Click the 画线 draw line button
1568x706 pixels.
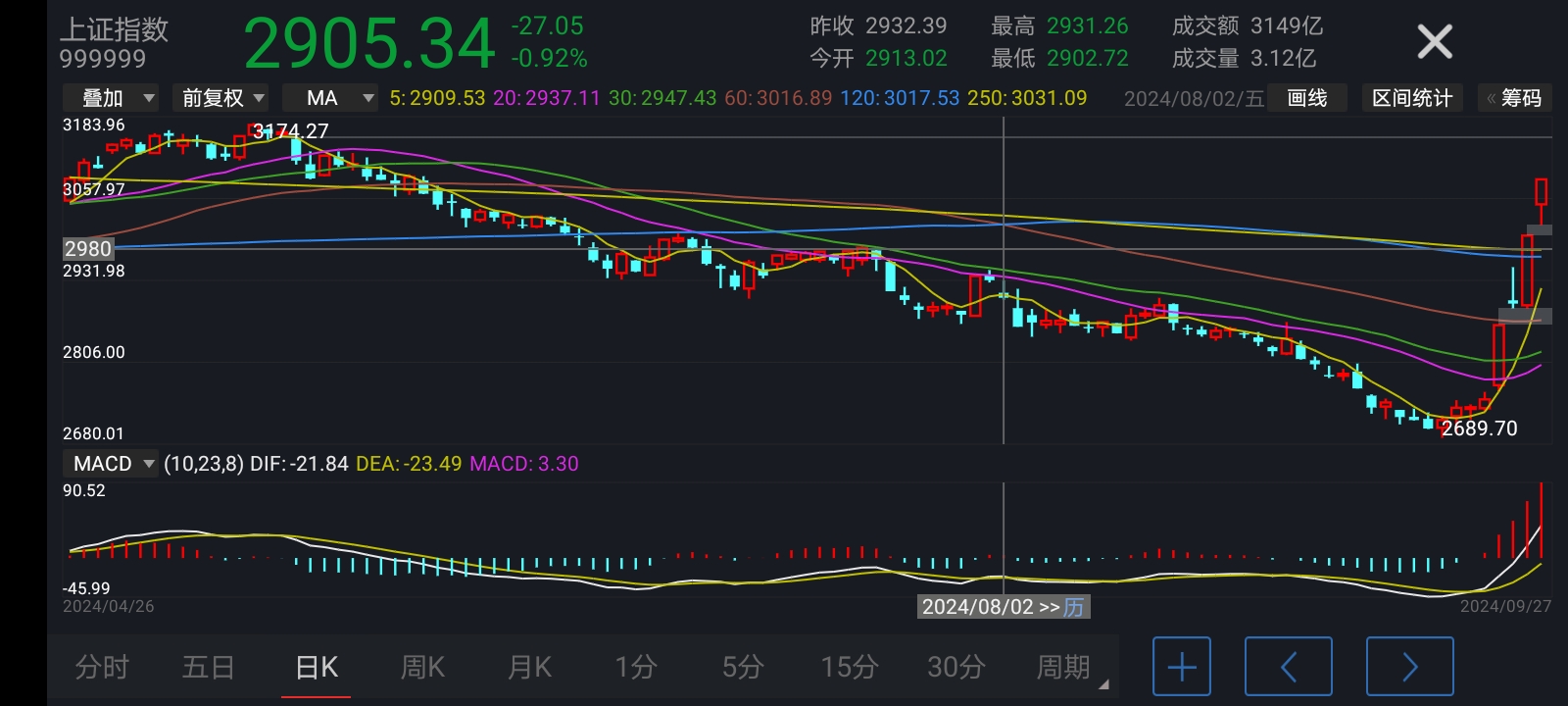[1306, 98]
